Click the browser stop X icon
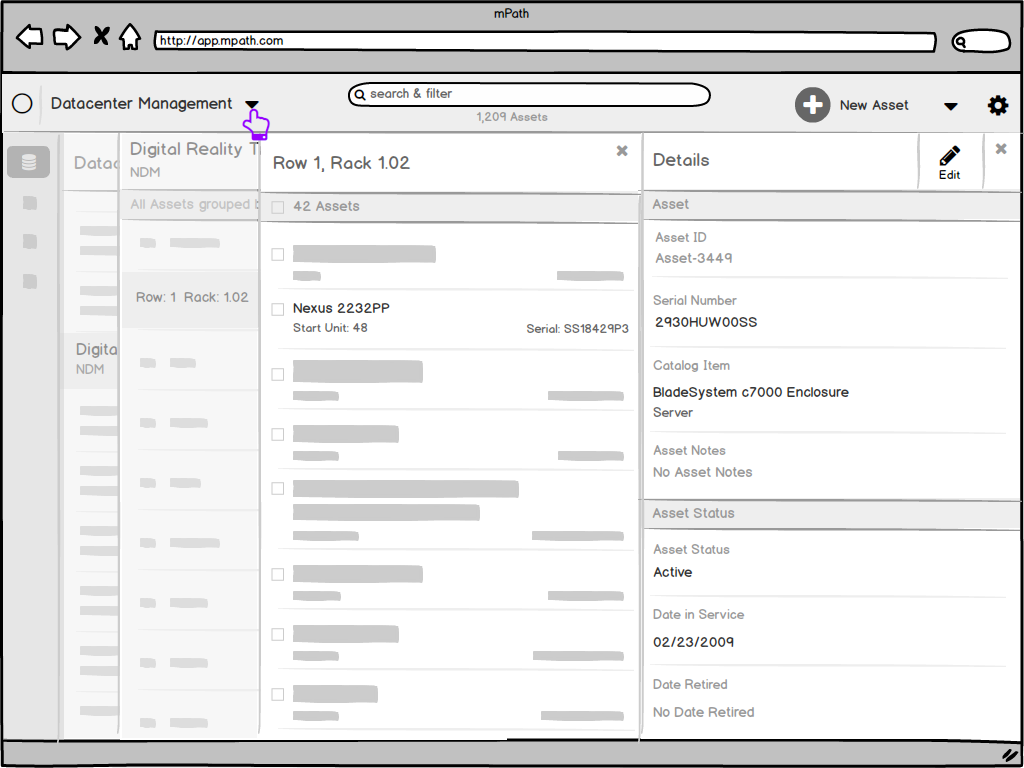Image resolution: width=1024 pixels, height=768 pixels. pos(101,38)
